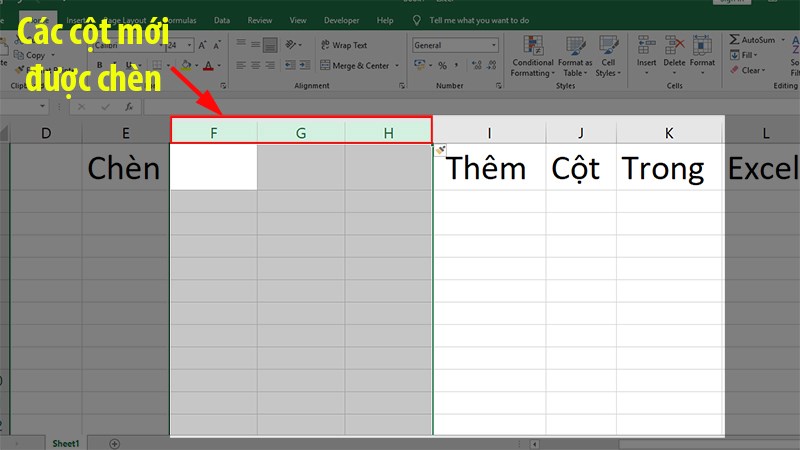This screenshot has height=450, width=800.
Task: Open fill color dropdown arrow
Action: pyautogui.click(x=196, y=65)
